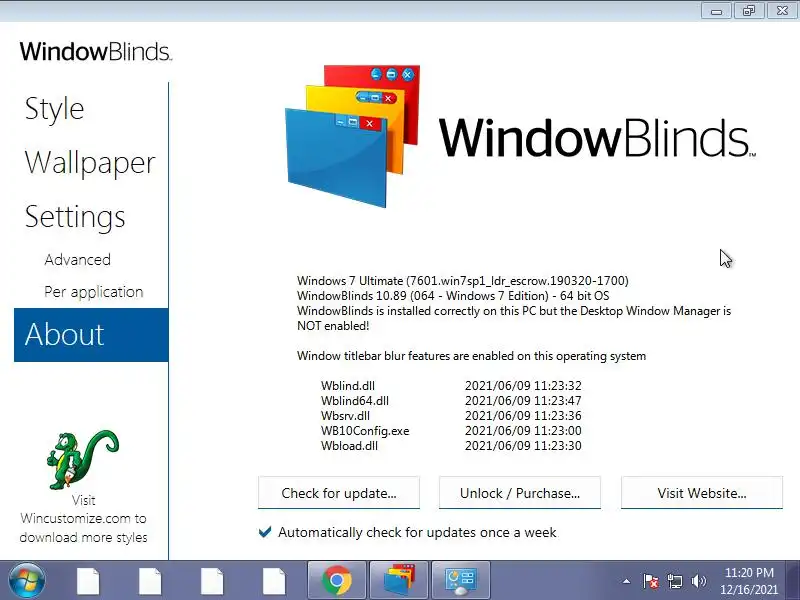Image resolution: width=800 pixels, height=600 pixels.
Task: Click the volume speaker tray icon
Action: (698, 581)
